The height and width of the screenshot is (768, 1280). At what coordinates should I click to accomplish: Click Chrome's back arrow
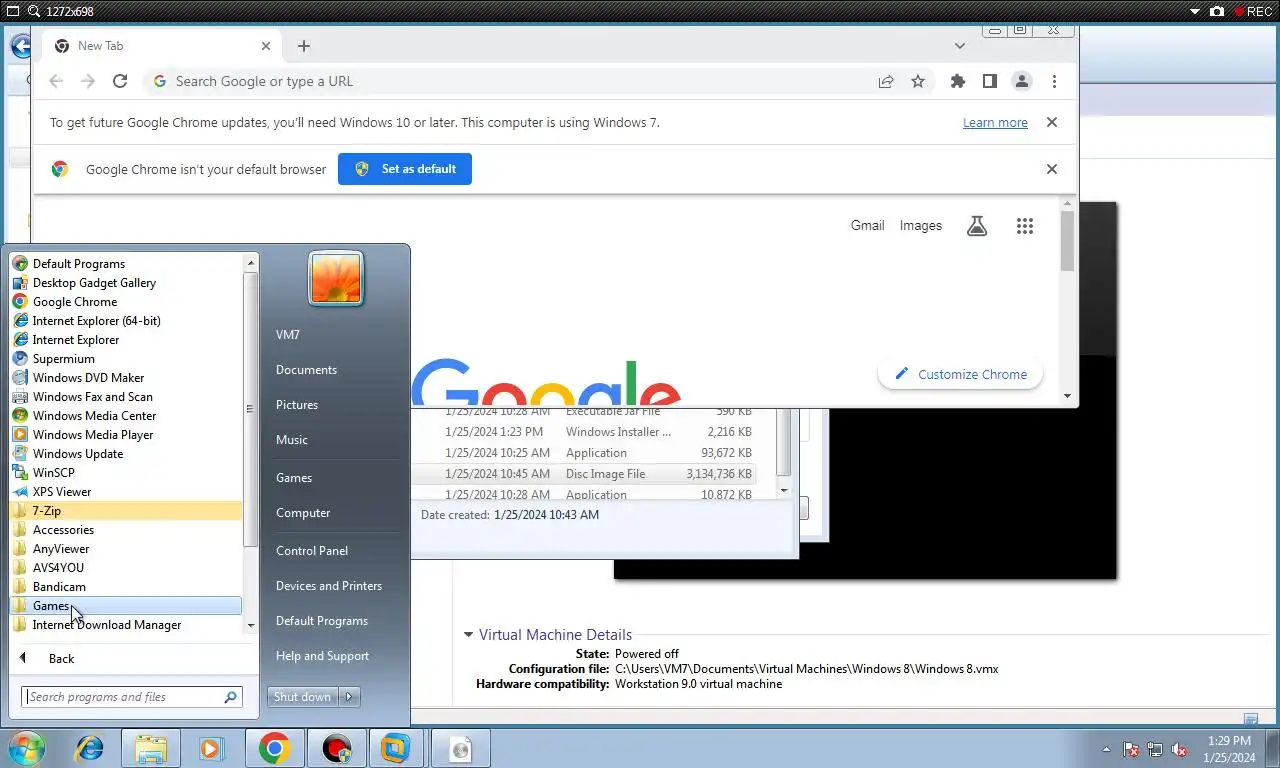[56, 82]
